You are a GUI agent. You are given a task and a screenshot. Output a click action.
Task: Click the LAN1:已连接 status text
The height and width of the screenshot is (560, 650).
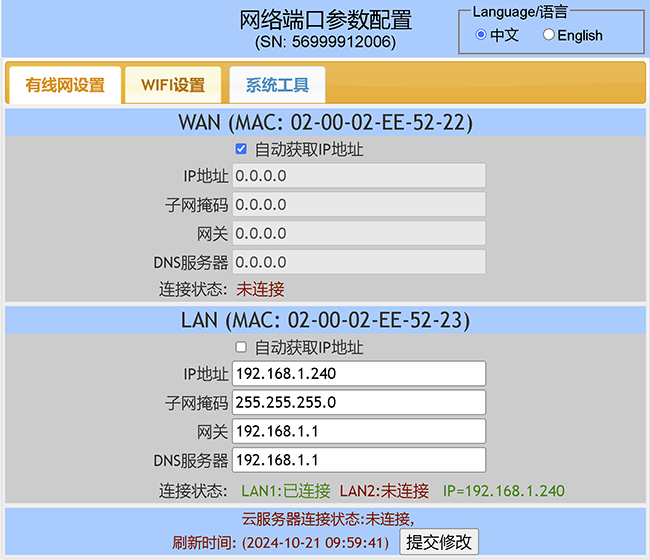tap(286, 491)
